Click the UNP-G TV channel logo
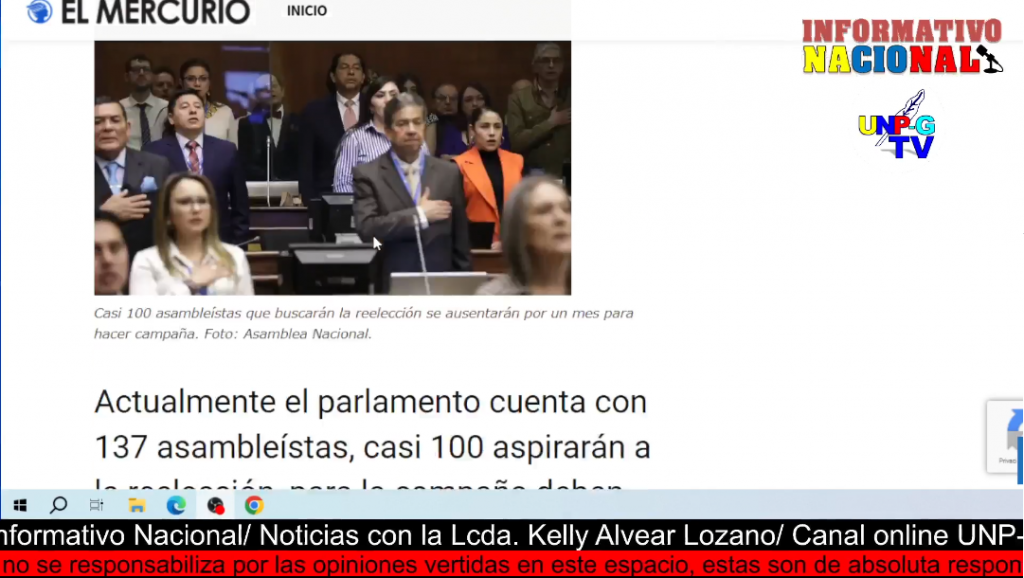This screenshot has width=1024, height=578. point(897,125)
